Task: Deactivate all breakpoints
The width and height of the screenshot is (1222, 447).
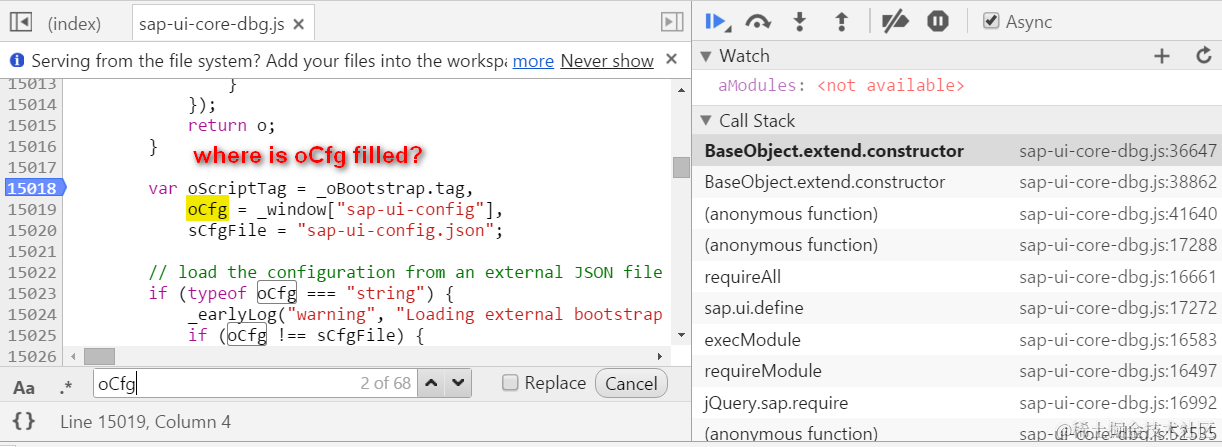Action: [x=893, y=21]
